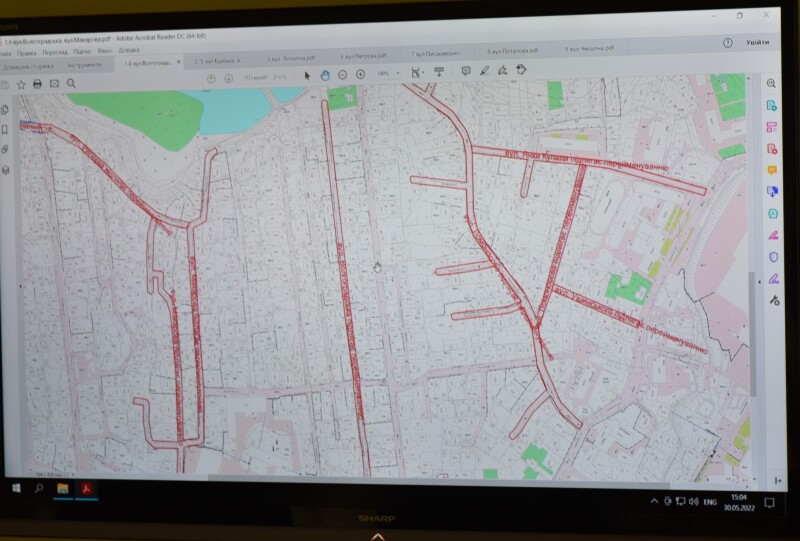The height and width of the screenshot is (541, 800).
Task: Print the document using the printer icon
Action: 37,84
